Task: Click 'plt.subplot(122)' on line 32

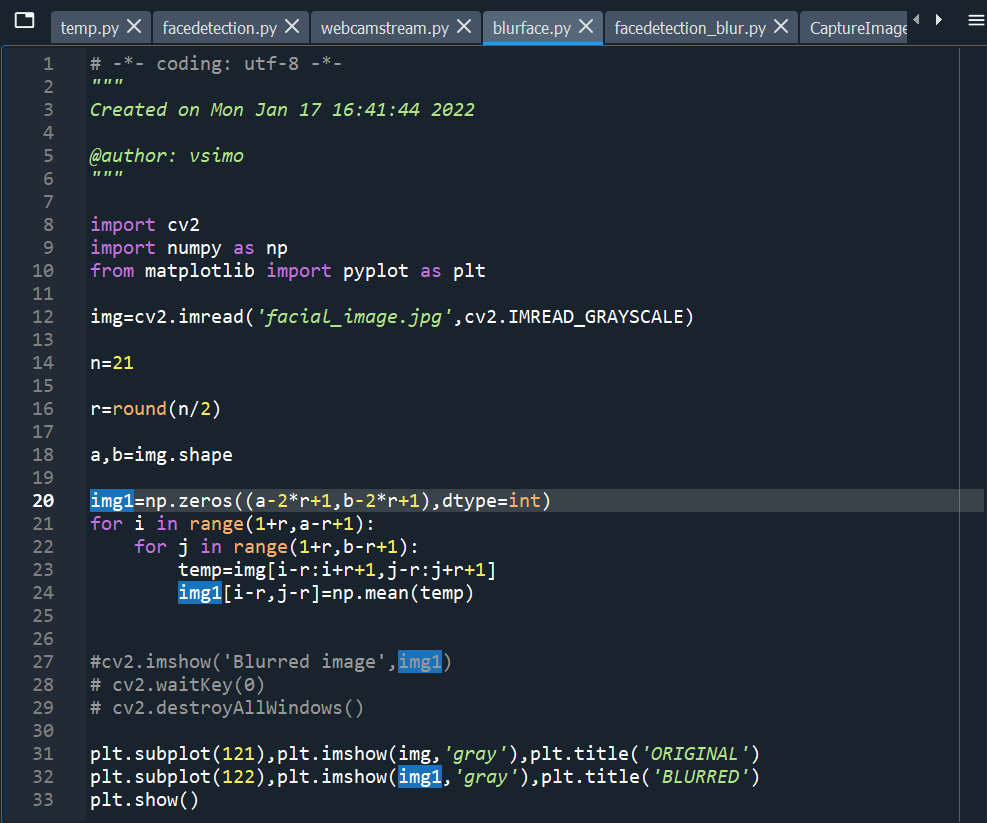Action: [178, 776]
